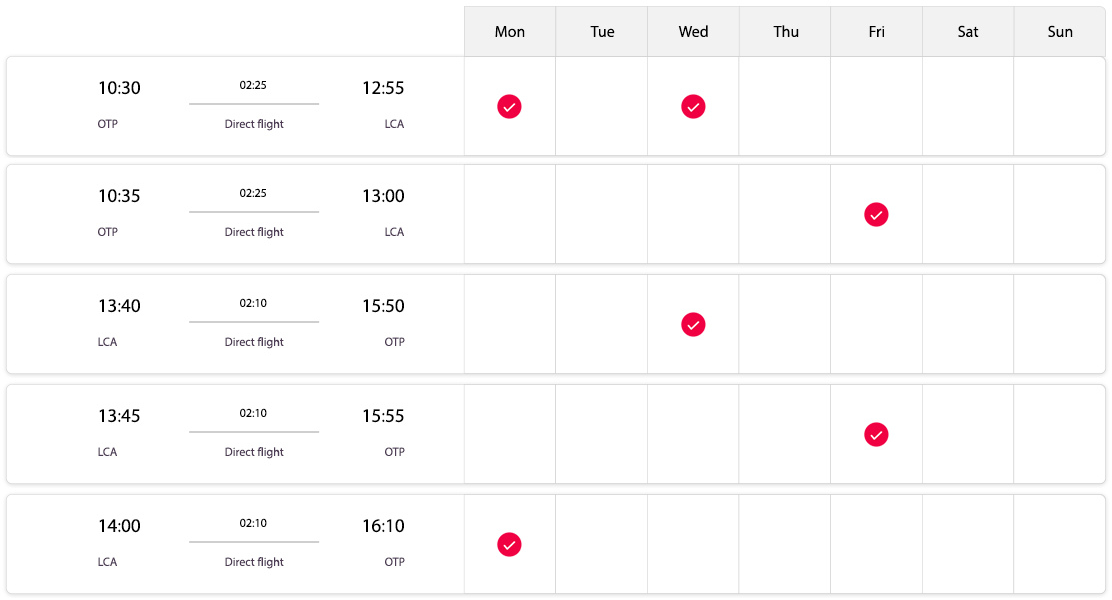Click the 10:30 departure time
Image resolution: width=1112 pixels, height=600 pixels.
(x=119, y=88)
